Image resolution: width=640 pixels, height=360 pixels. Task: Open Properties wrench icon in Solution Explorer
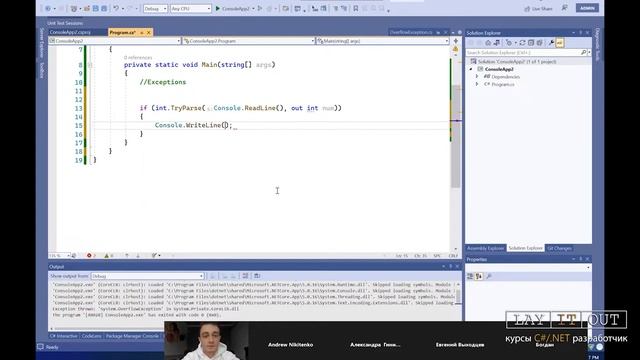551,43
